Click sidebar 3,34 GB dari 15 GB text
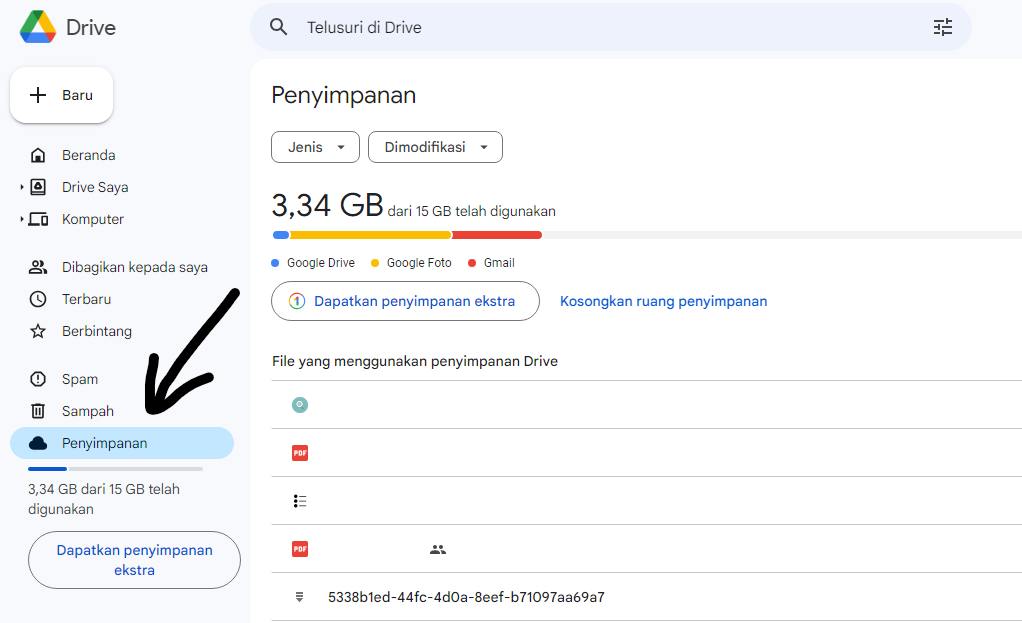Viewport: 1022px width, 623px height. 104,499
